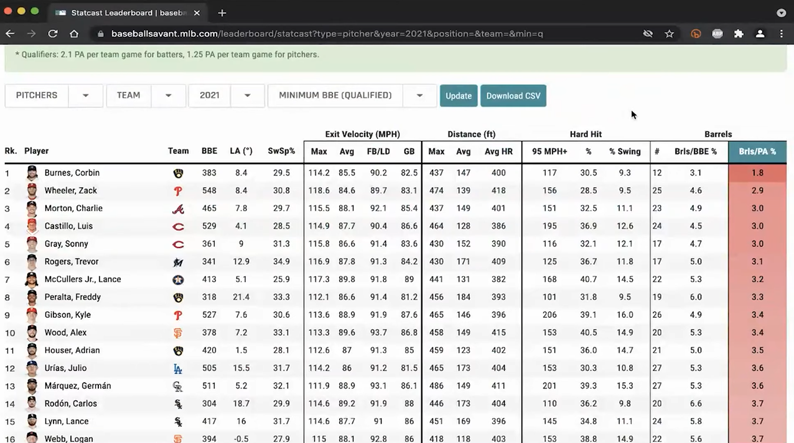This screenshot has width=794, height=443.
Task: Open the browser home page
Action: click(74, 34)
